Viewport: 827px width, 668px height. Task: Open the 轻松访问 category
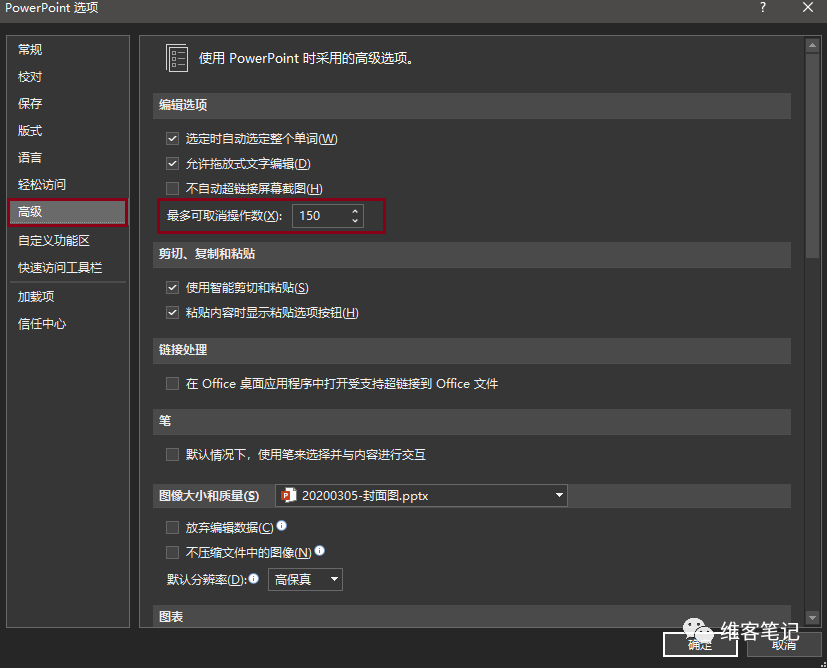(x=68, y=185)
